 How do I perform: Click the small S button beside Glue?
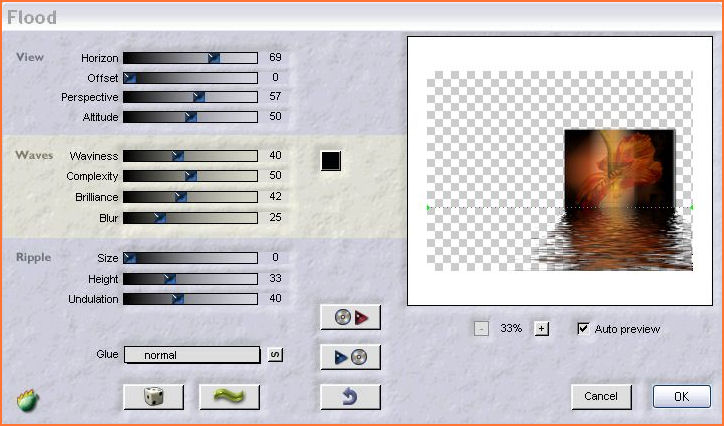[275, 354]
